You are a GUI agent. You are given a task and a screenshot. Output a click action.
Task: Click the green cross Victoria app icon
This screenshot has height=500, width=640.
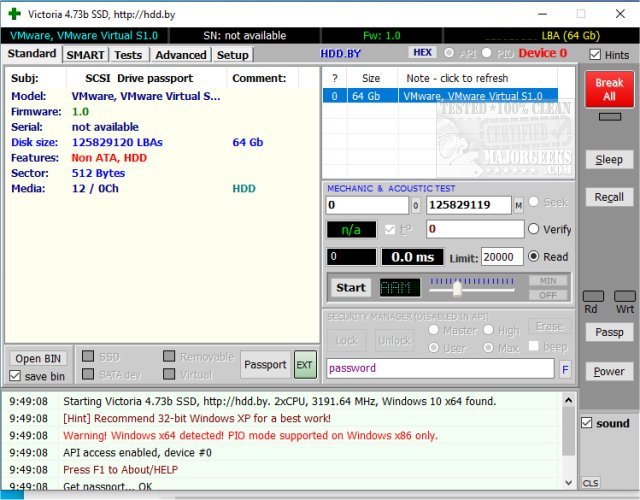(15, 14)
